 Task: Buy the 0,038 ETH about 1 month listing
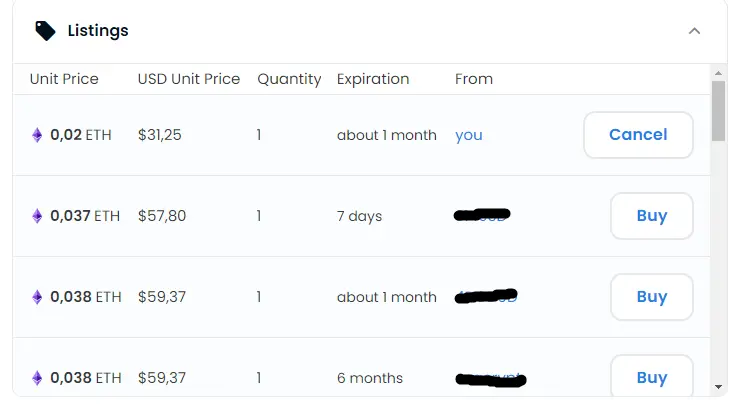click(x=652, y=297)
